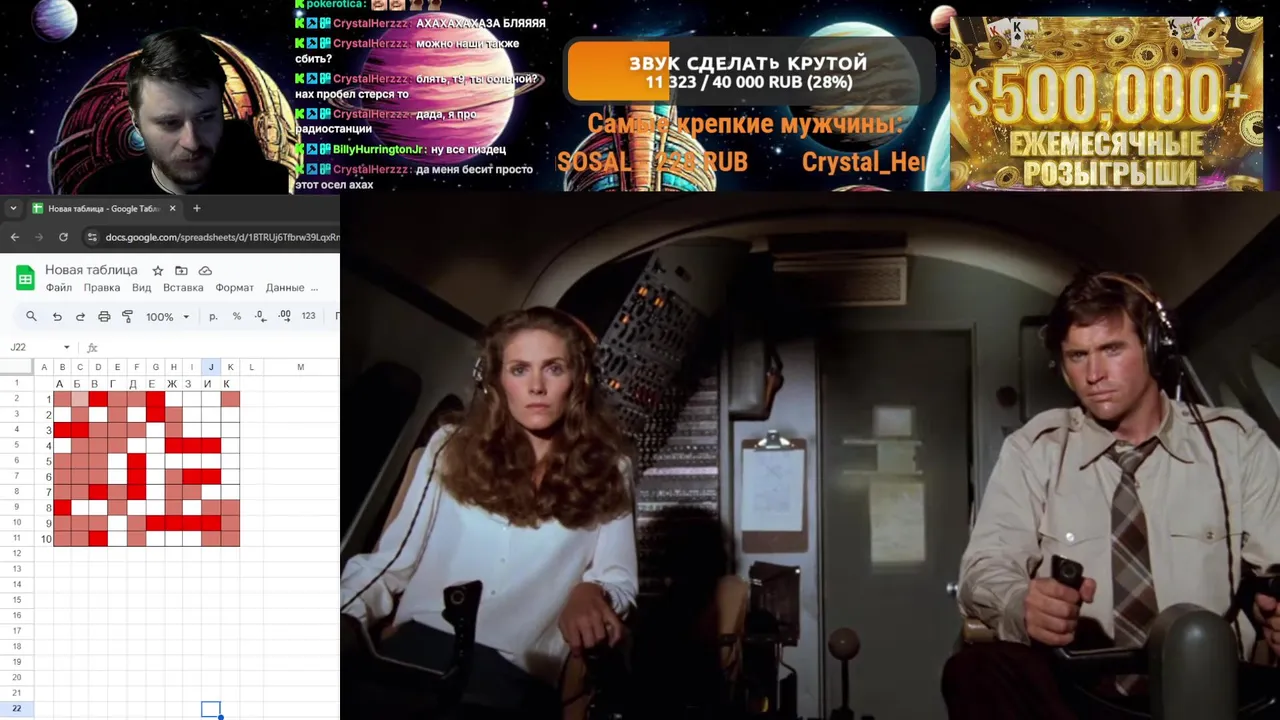Close the Новая таблица browser tab
This screenshot has height=720, width=1280.
pyautogui.click(x=172, y=208)
